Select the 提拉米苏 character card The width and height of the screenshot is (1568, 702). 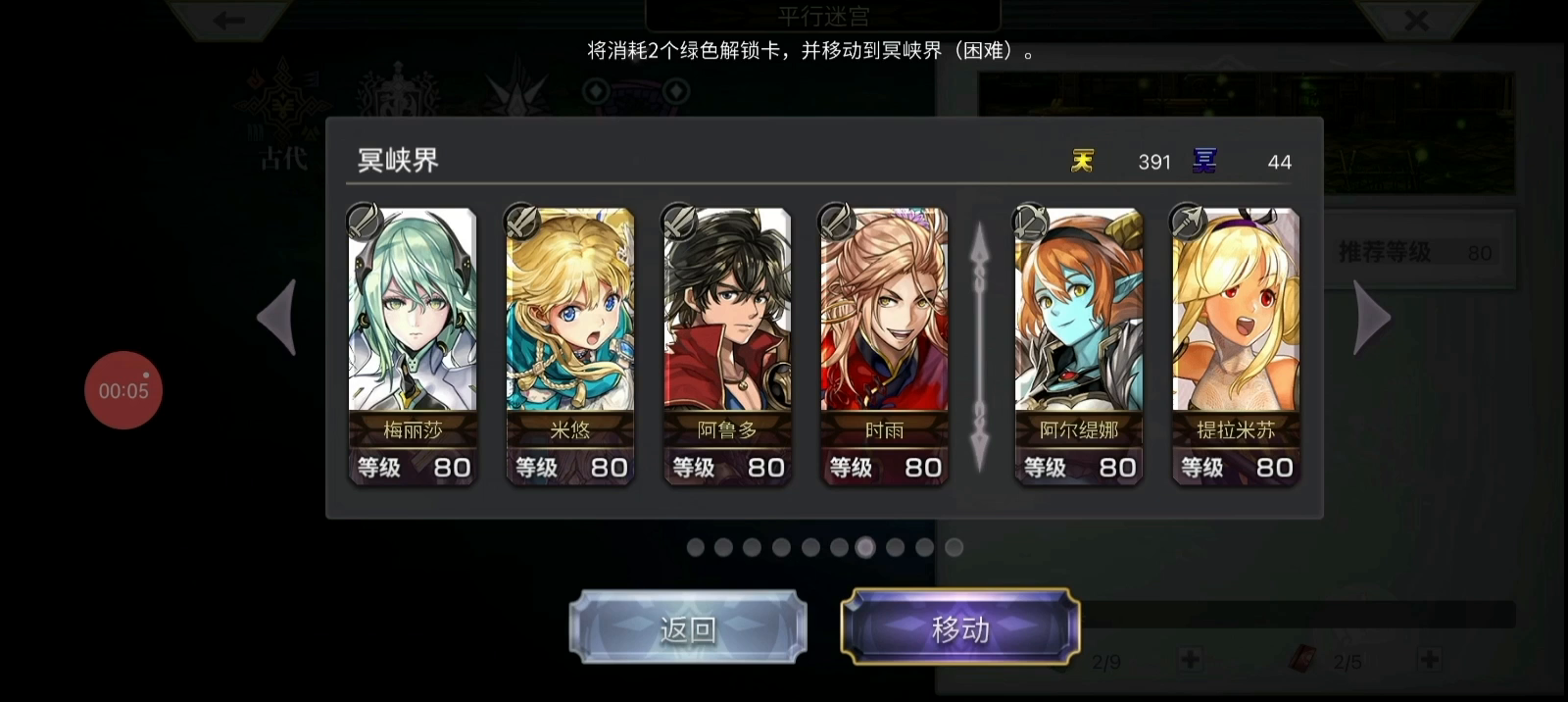pyautogui.click(x=1236, y=346)
